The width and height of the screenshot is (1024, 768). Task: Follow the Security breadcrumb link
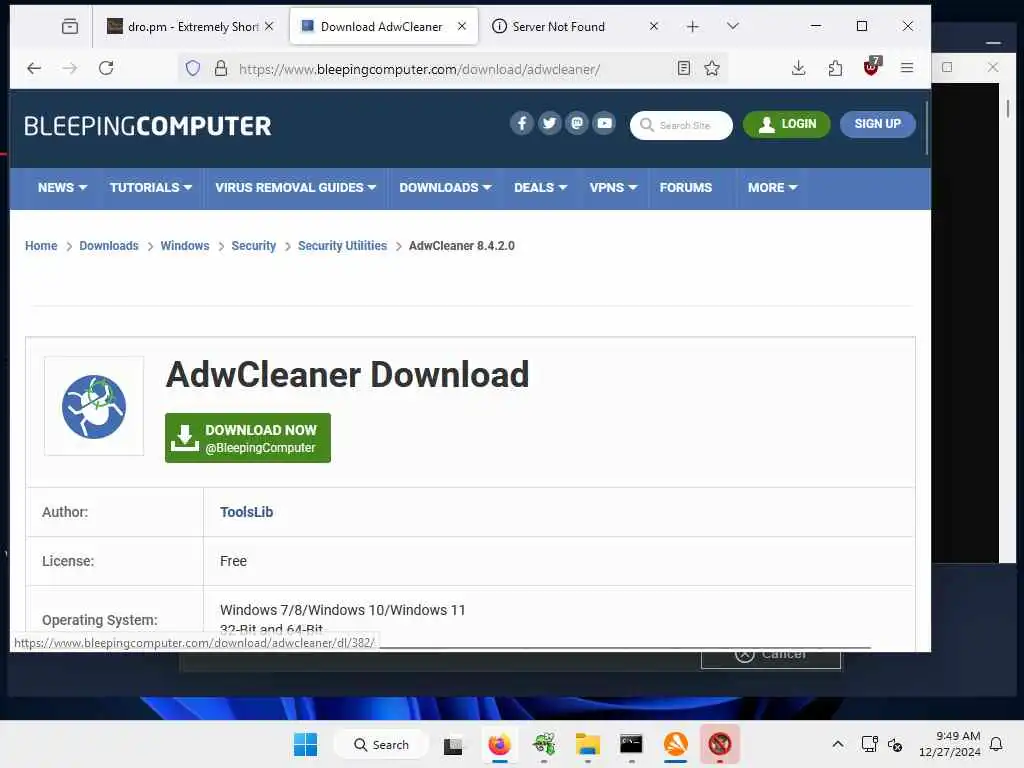253,246
